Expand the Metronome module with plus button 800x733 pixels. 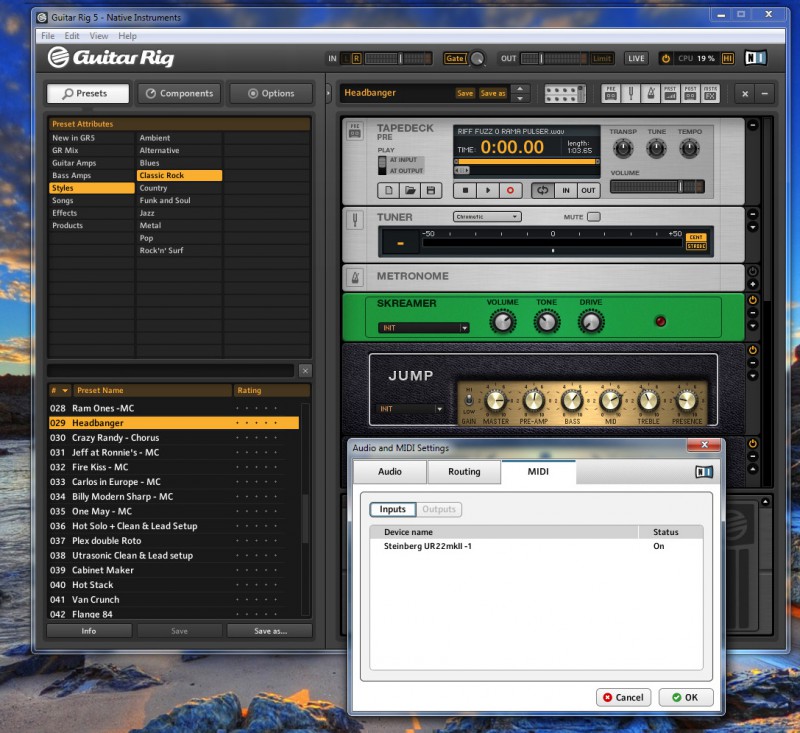click(753, 284)
